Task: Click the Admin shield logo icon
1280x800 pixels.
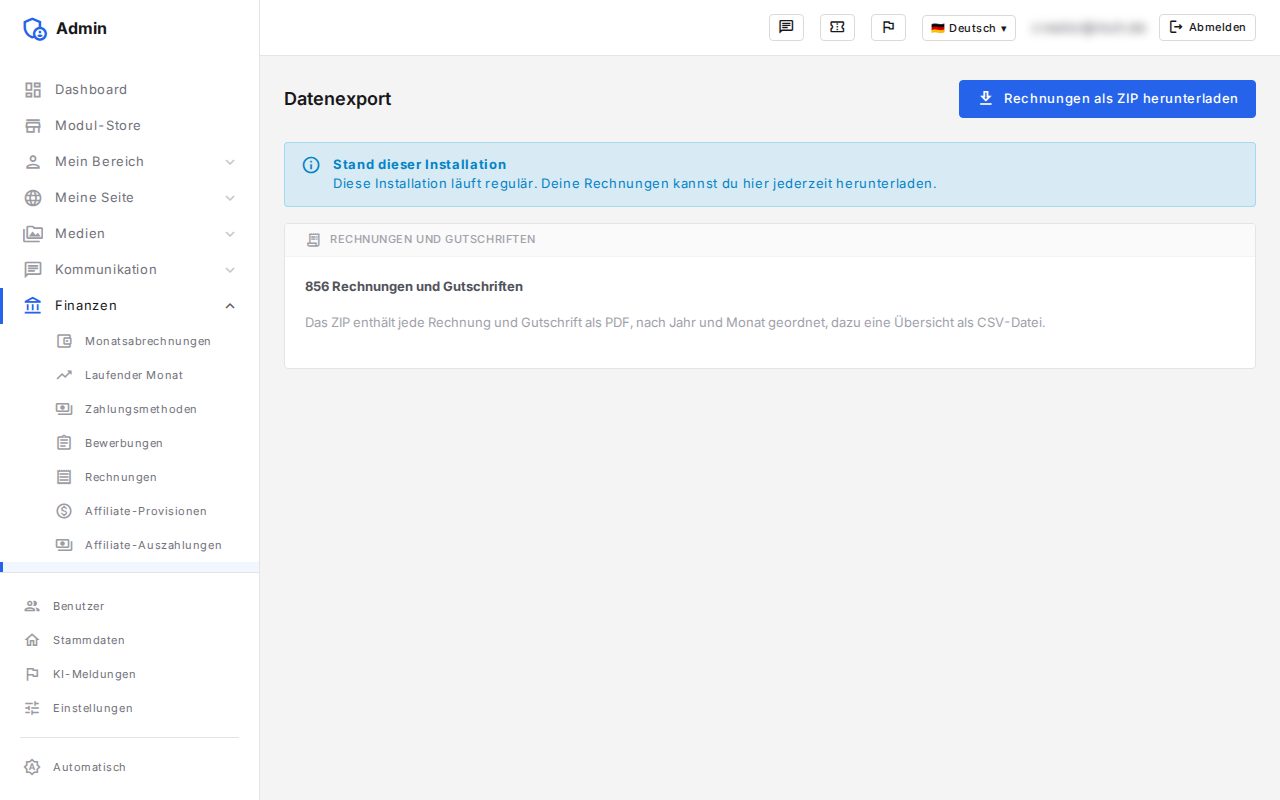Action: click(x=35, y=29)
